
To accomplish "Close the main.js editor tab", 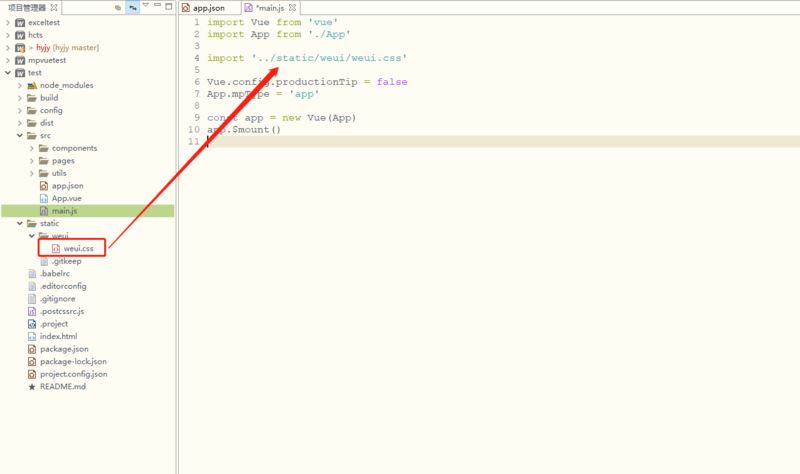I will [292, 8].
